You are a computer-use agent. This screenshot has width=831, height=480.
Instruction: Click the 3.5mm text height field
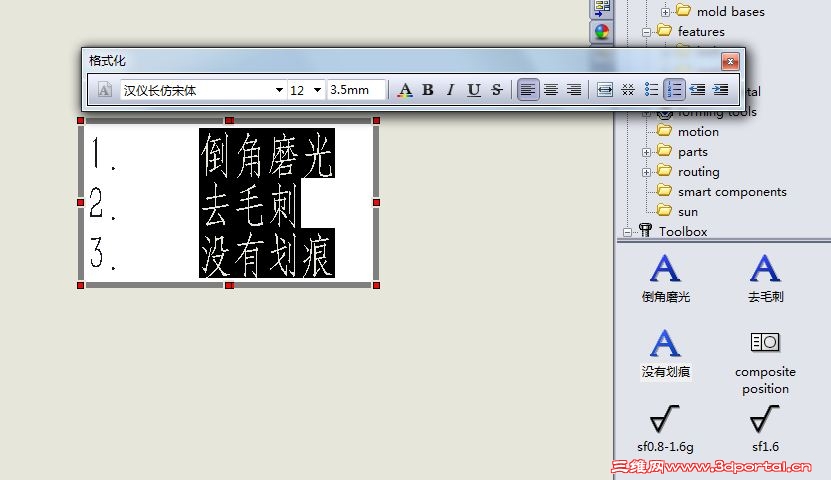pos(356,90)
